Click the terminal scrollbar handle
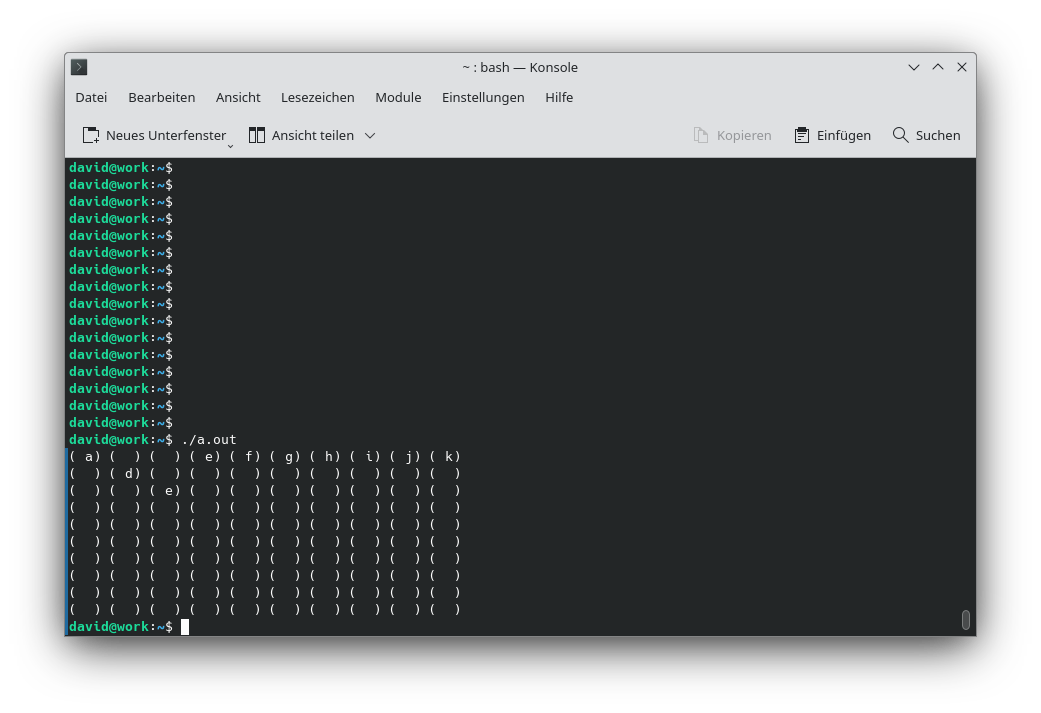The image size is (1041, 713). (x=965, y=620)
